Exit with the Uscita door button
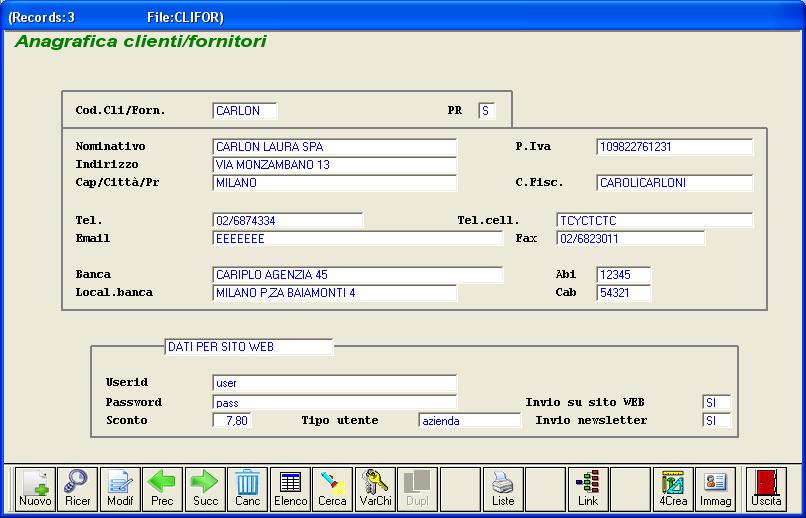 [x=767, y=489]
